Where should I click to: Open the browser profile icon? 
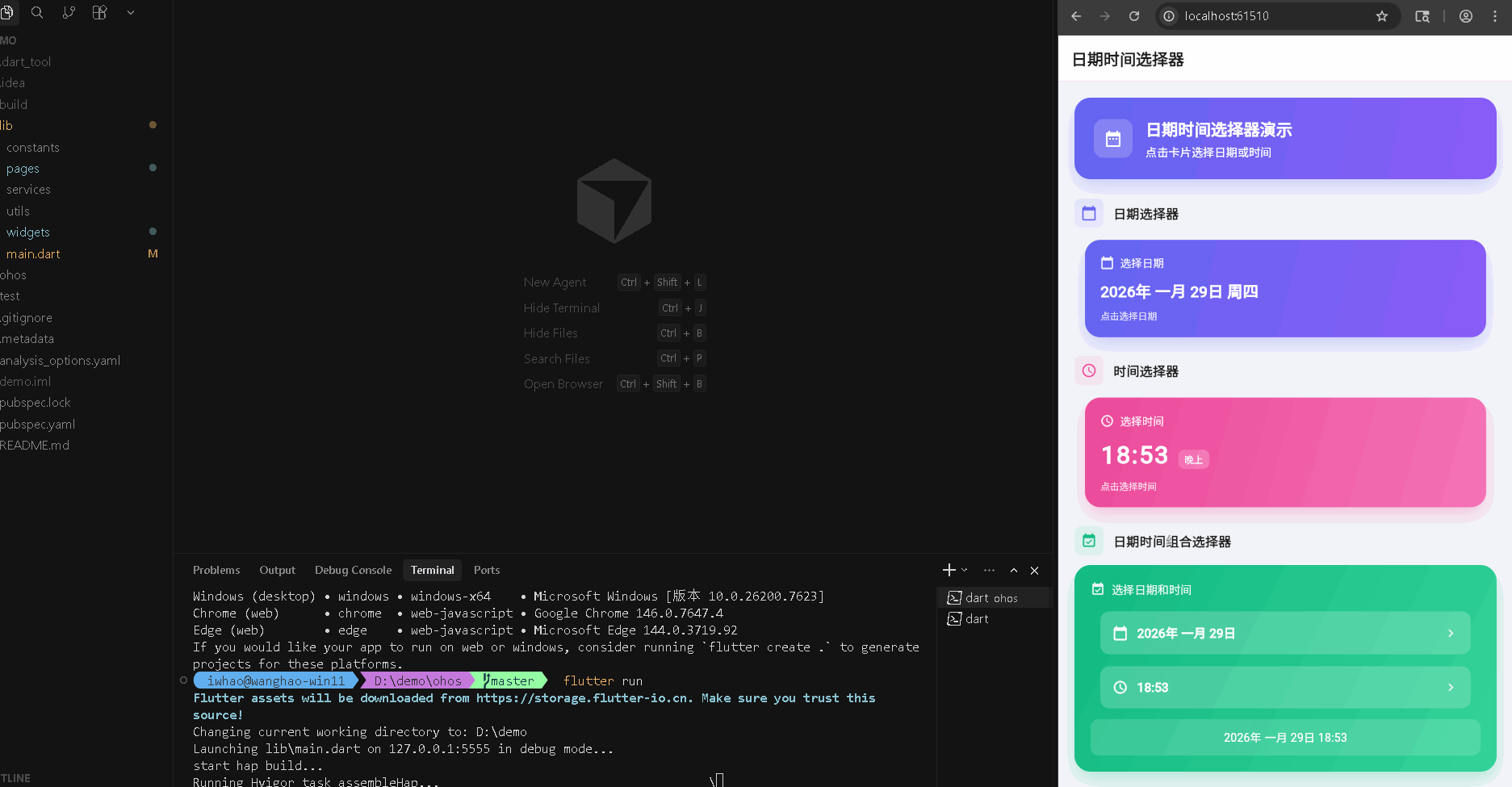tap(1466, 16)
